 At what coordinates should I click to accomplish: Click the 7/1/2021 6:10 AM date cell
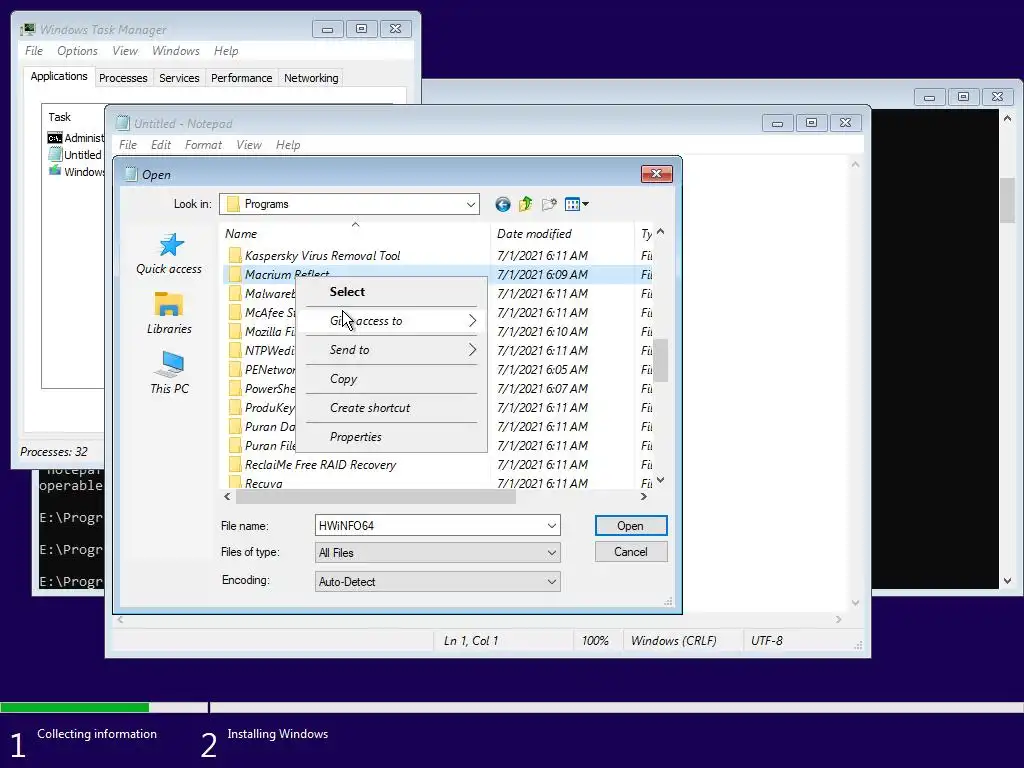coord(542,332)
